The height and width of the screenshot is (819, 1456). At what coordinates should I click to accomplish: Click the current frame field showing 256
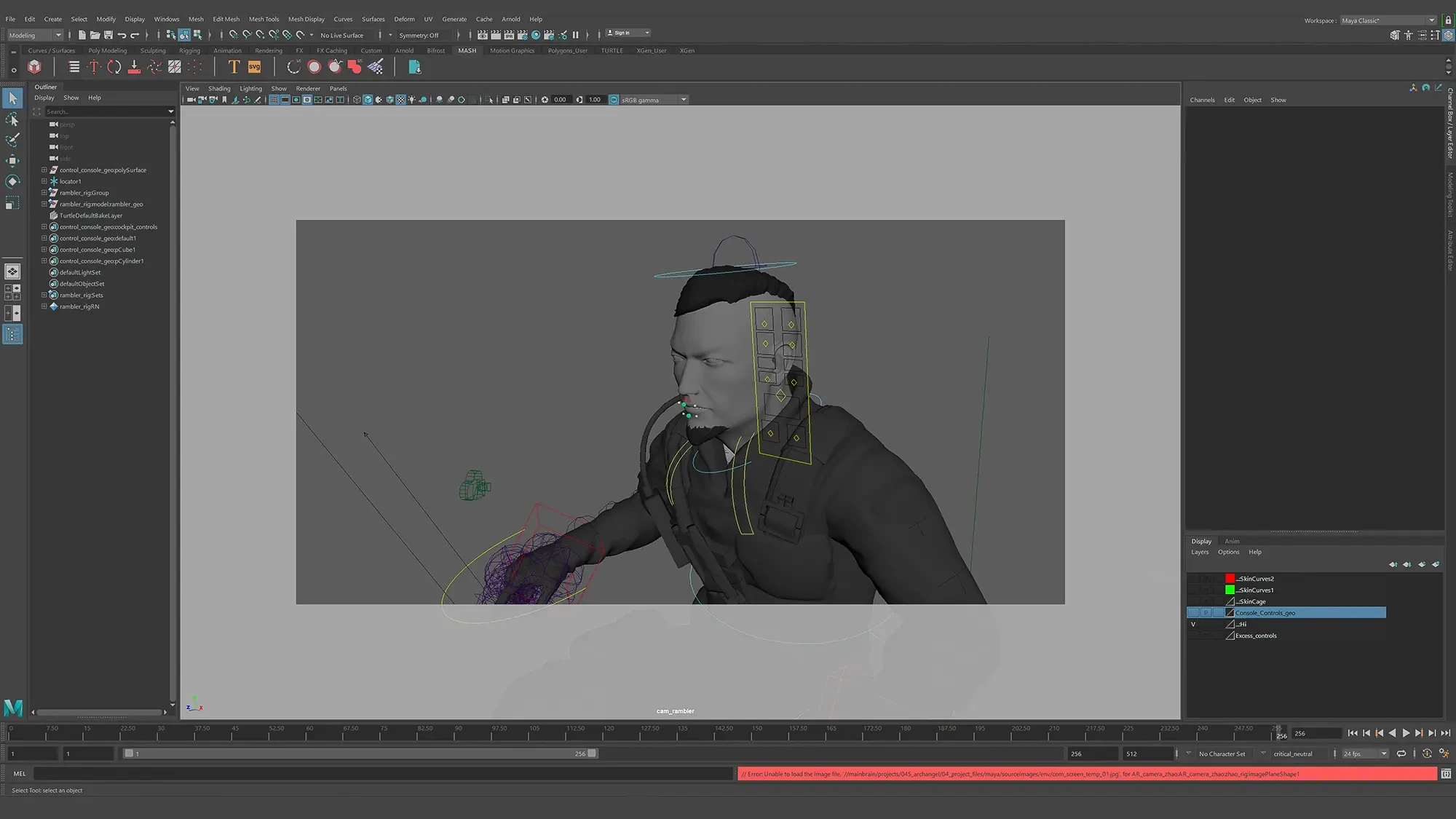coord(1316,733)
